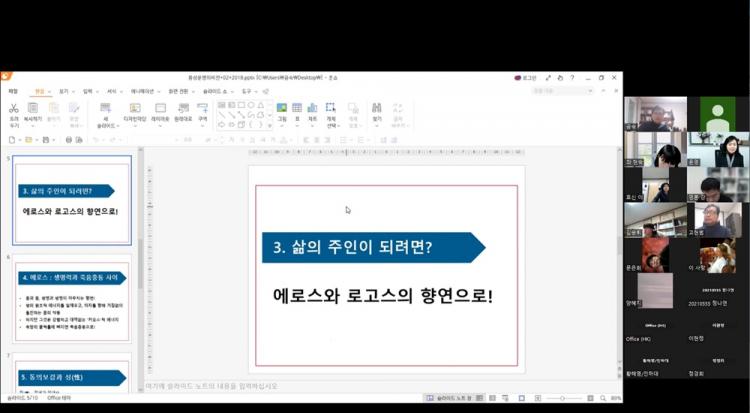This screenshot has width=750, height=413.
Task: Open the File (파일) menu
Action: 13,91
